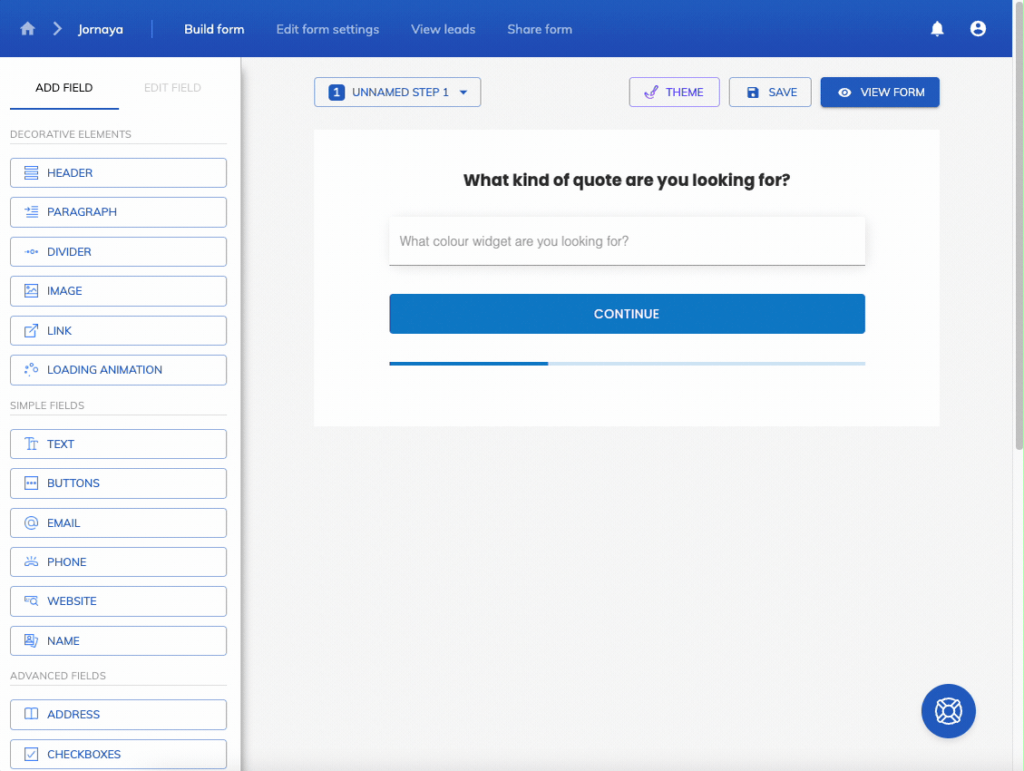Click the Link field icon
Image resolution: width=1024 pixels, height=771 pixels.
pyautogui.click(x=31, y=331)
